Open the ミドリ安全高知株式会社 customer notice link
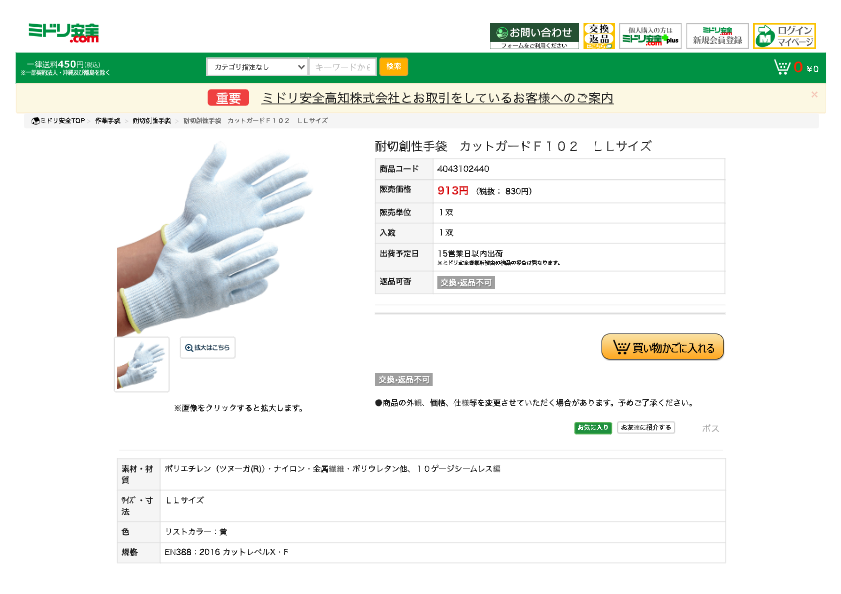Viewport: 841px width, 594px height. [437, 98]
